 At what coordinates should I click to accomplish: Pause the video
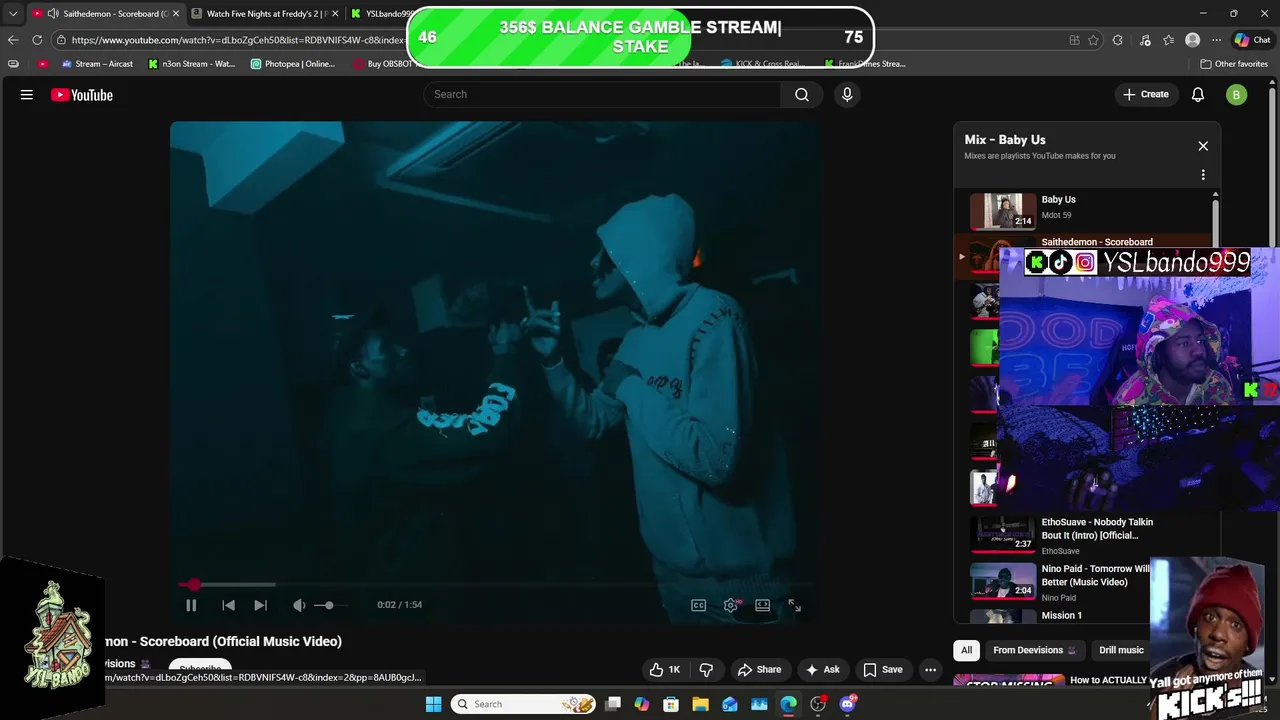tap(191, 605)
